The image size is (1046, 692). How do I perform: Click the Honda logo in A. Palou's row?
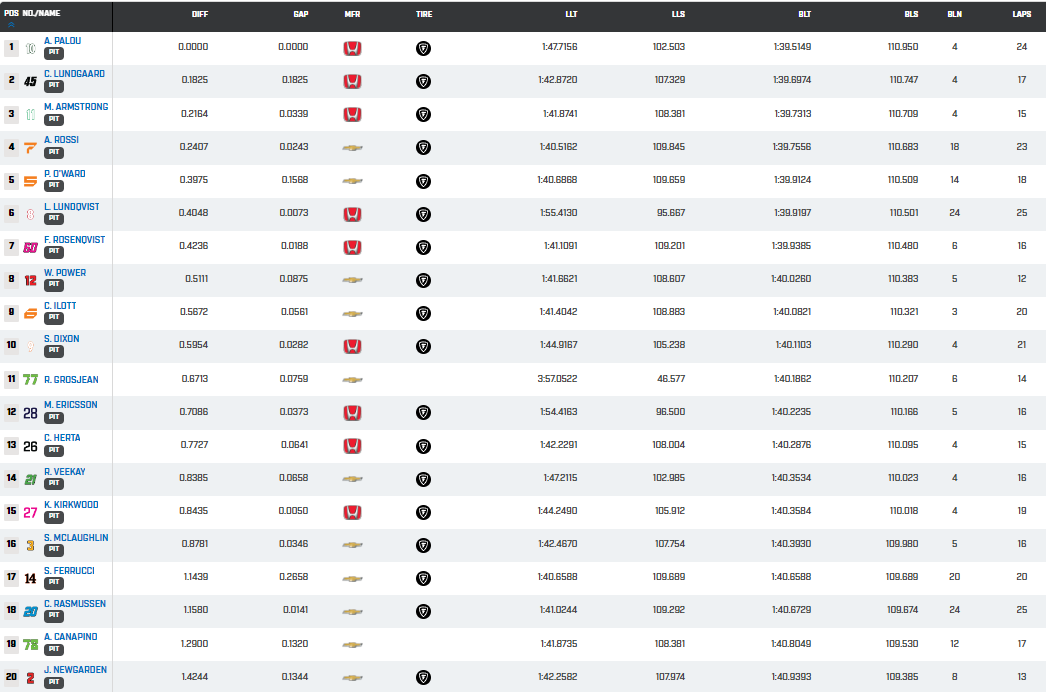(352, 48)
